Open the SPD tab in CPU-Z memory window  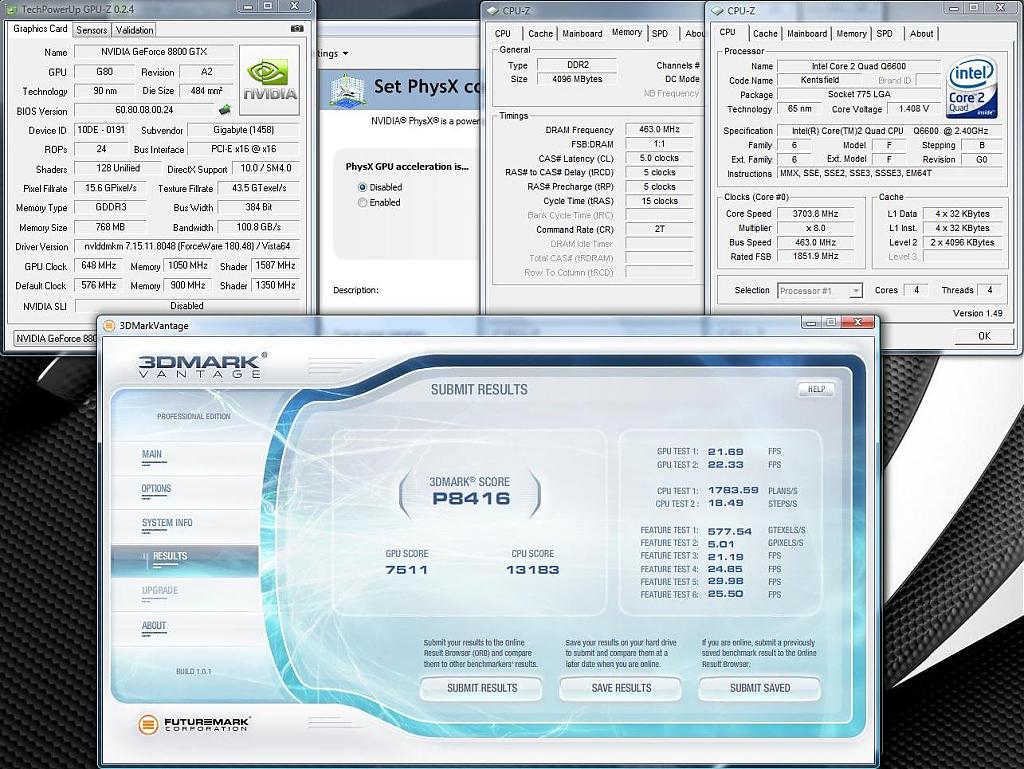pos(660,34)
